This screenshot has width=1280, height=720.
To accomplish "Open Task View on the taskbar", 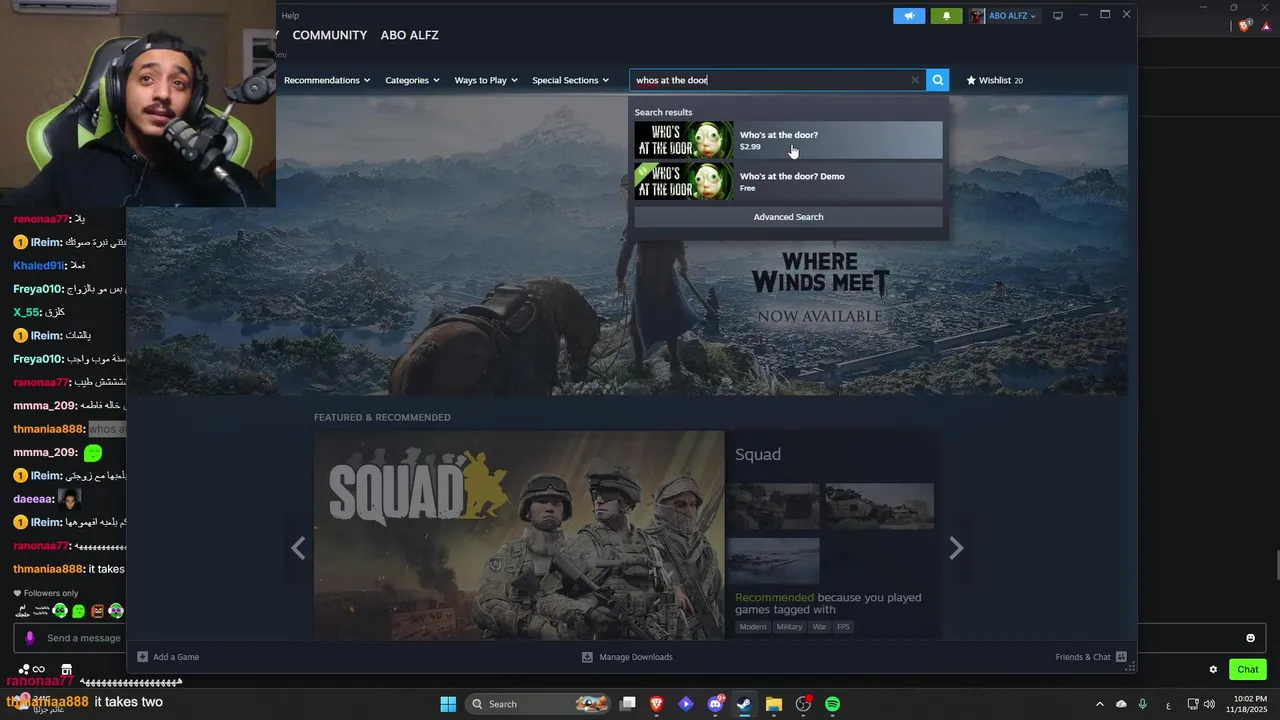I will coord(628,704).
